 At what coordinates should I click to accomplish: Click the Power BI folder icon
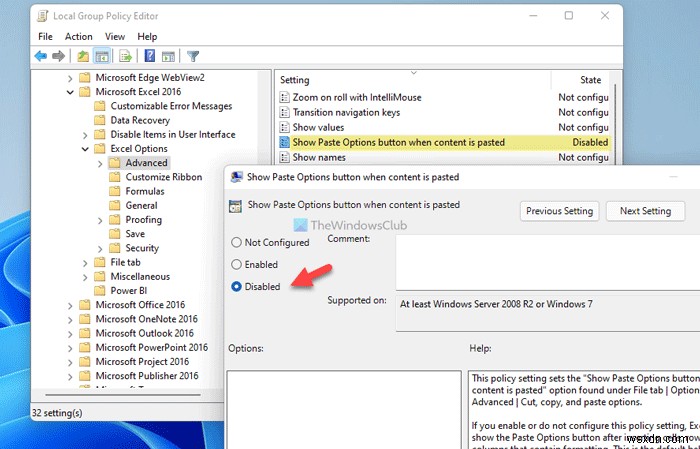pos(100,291)
